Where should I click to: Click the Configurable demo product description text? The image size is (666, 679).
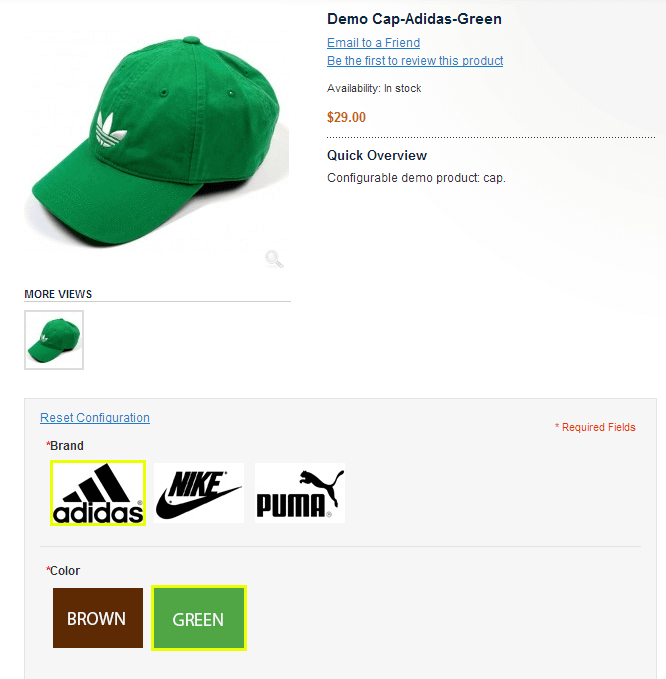click(416, 178)
